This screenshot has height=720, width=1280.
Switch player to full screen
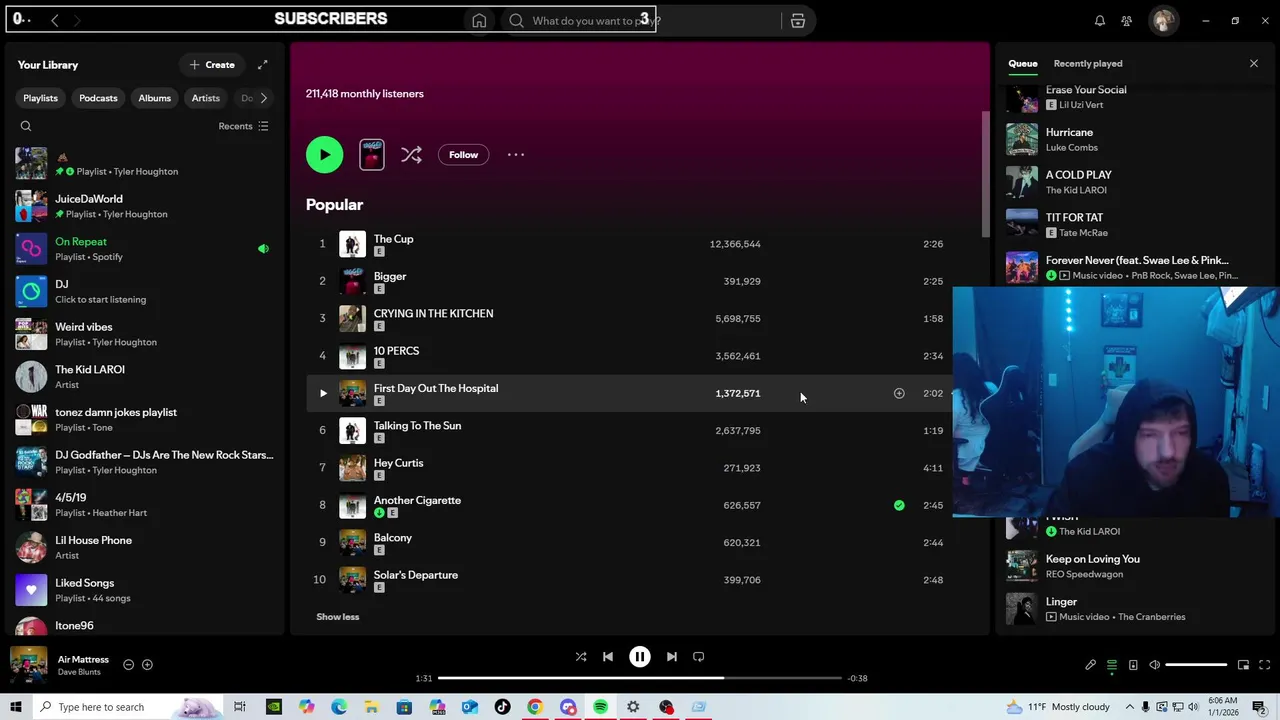point(1264,665)
